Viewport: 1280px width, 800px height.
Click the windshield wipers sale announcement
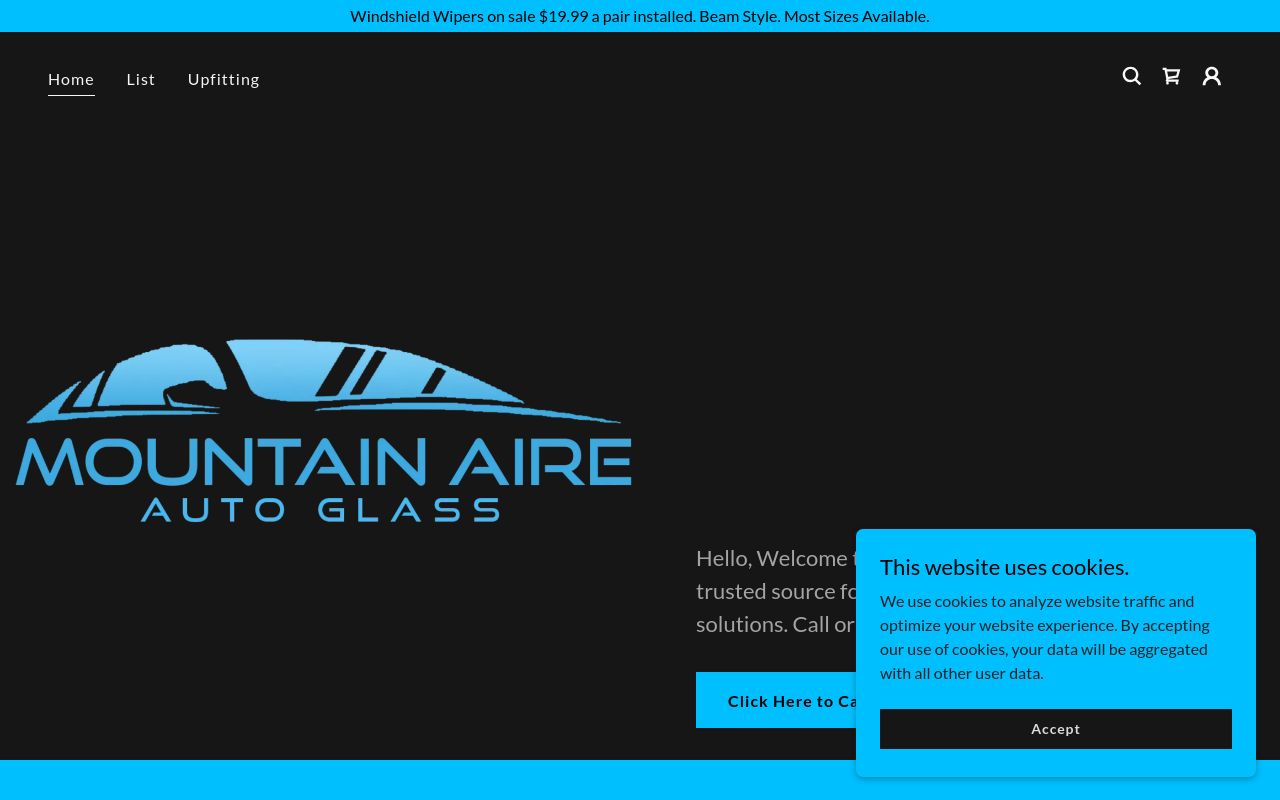[x=640, y=16]
